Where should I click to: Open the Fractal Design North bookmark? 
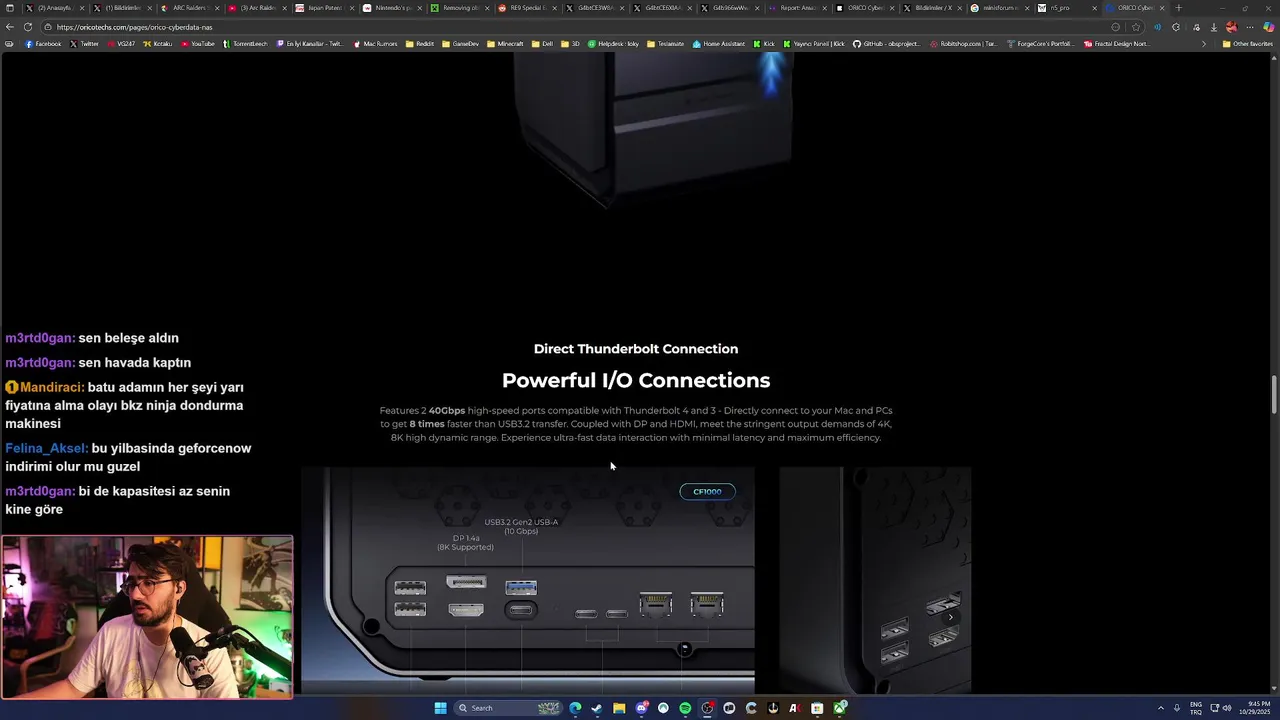(1116, 44)
